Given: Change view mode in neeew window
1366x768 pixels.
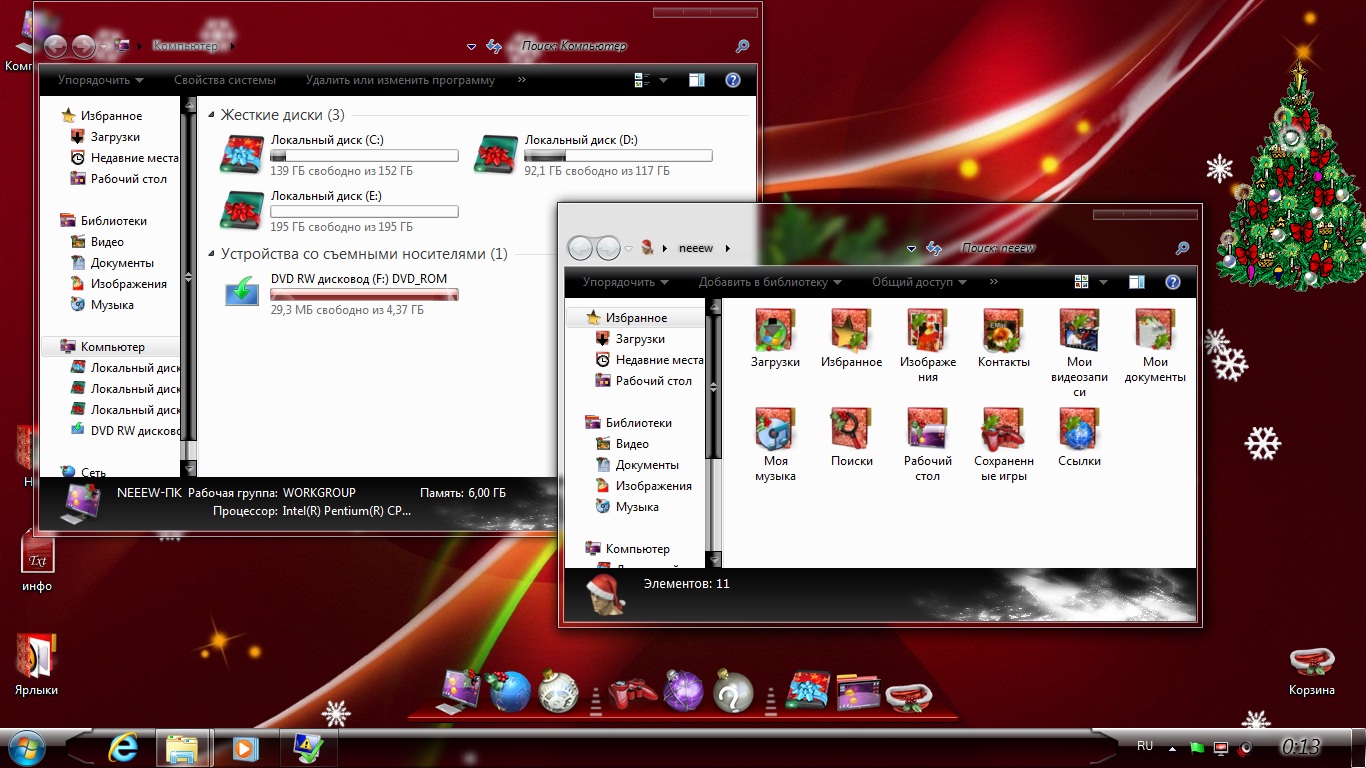Looking at the screenshot, I should click(1081, 282).
